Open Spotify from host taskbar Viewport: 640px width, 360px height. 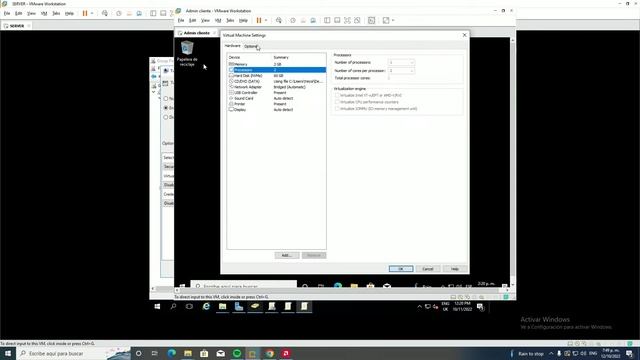point(237,353)
